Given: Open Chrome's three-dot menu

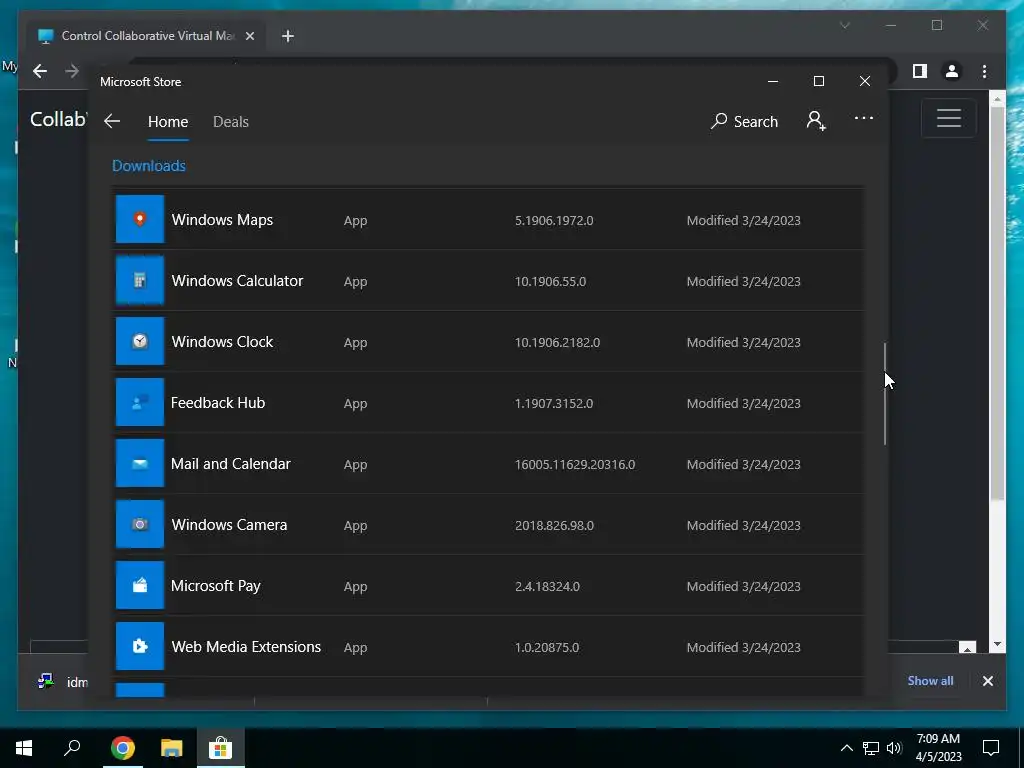Looking at the screenshot, I should 984,71.
